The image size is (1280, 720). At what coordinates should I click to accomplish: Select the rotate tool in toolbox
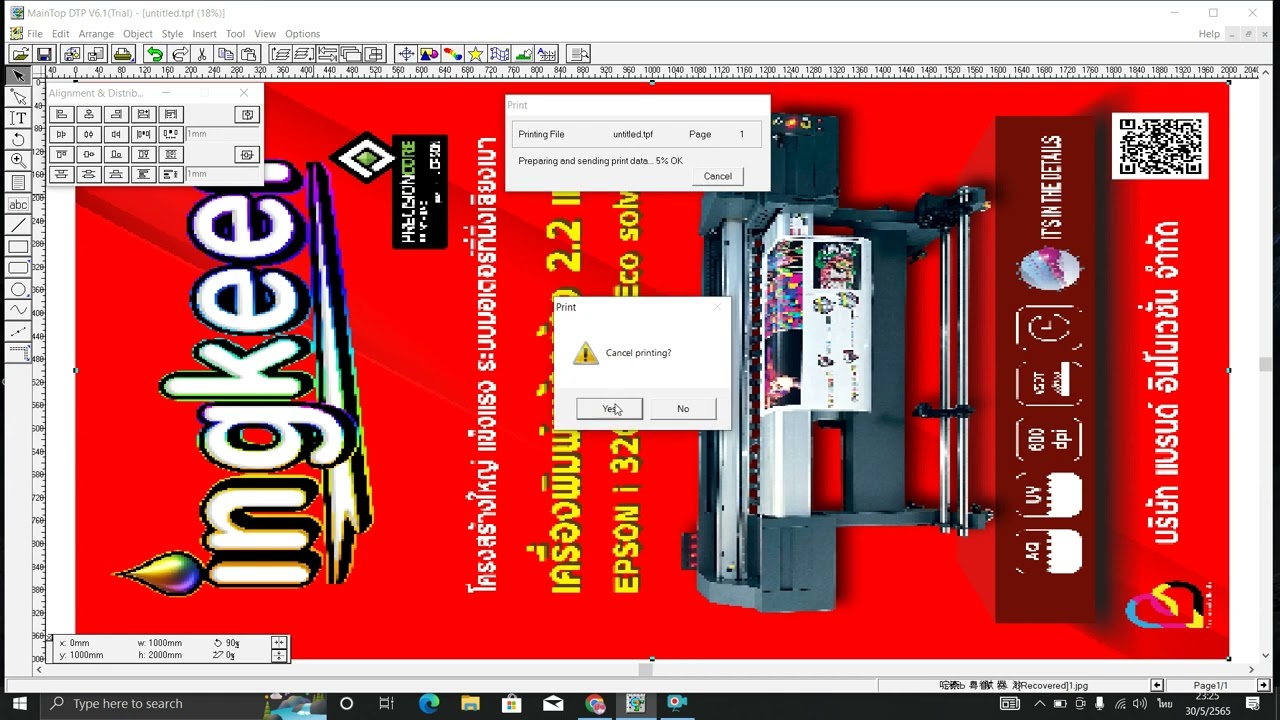18,139
